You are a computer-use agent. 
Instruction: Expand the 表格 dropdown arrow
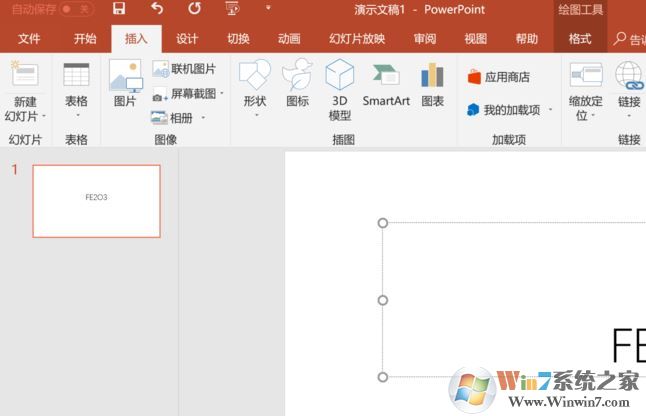[x=77, y=116]
